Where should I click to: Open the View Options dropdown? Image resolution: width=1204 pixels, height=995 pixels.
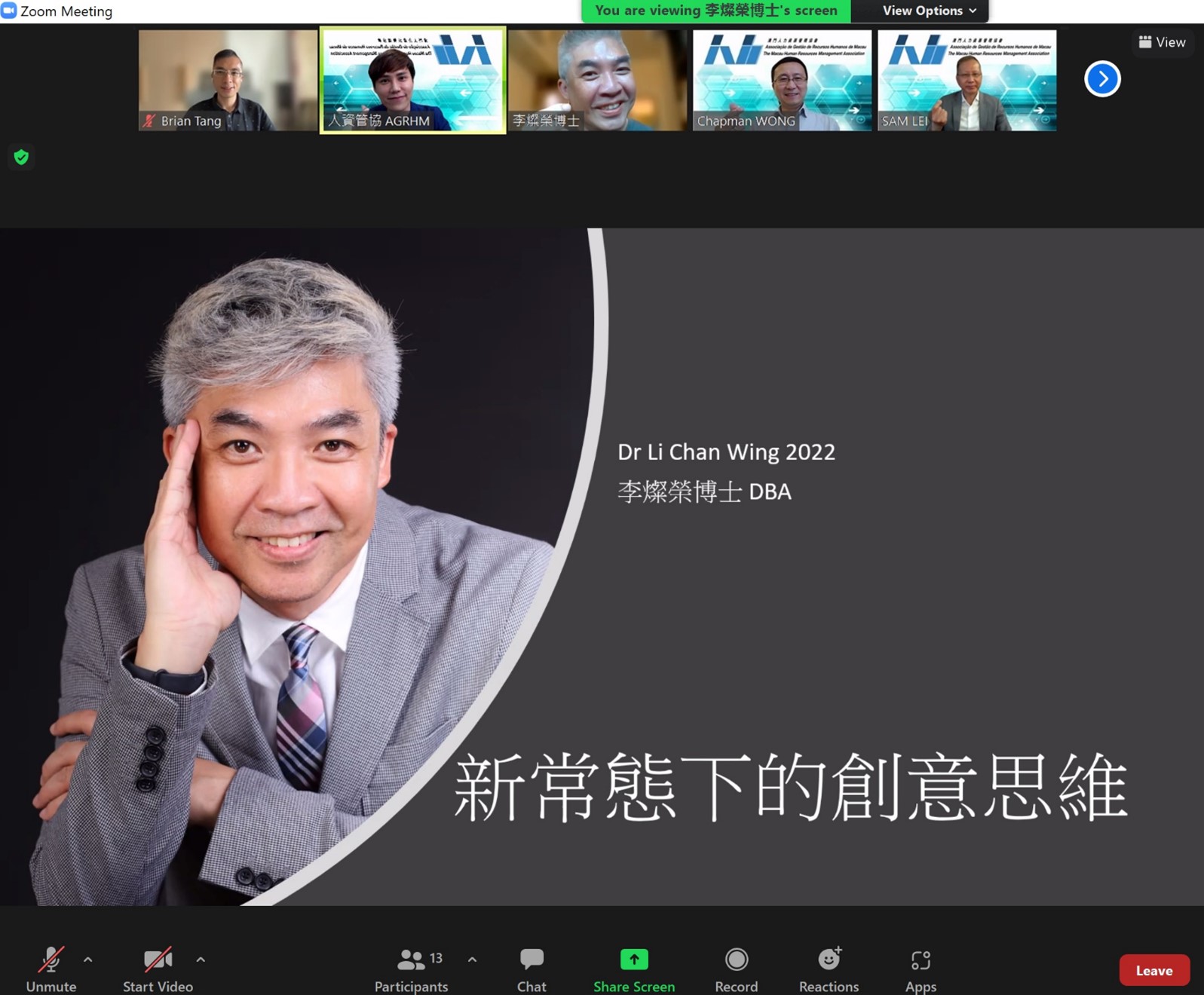(929, 11)
